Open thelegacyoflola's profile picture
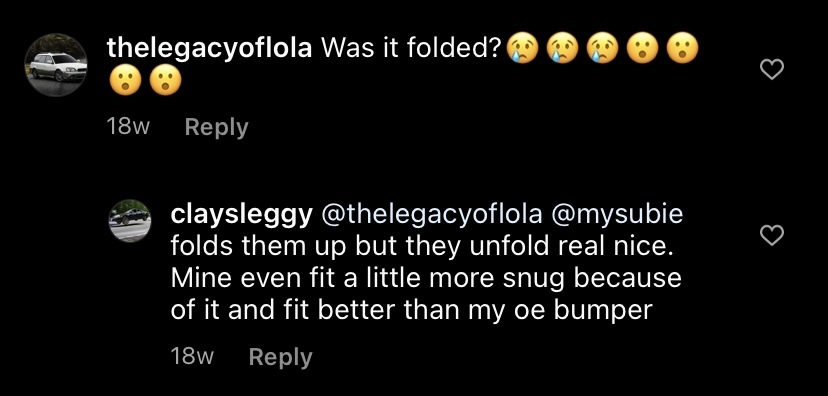828x396 pixels. coord(56,65)
